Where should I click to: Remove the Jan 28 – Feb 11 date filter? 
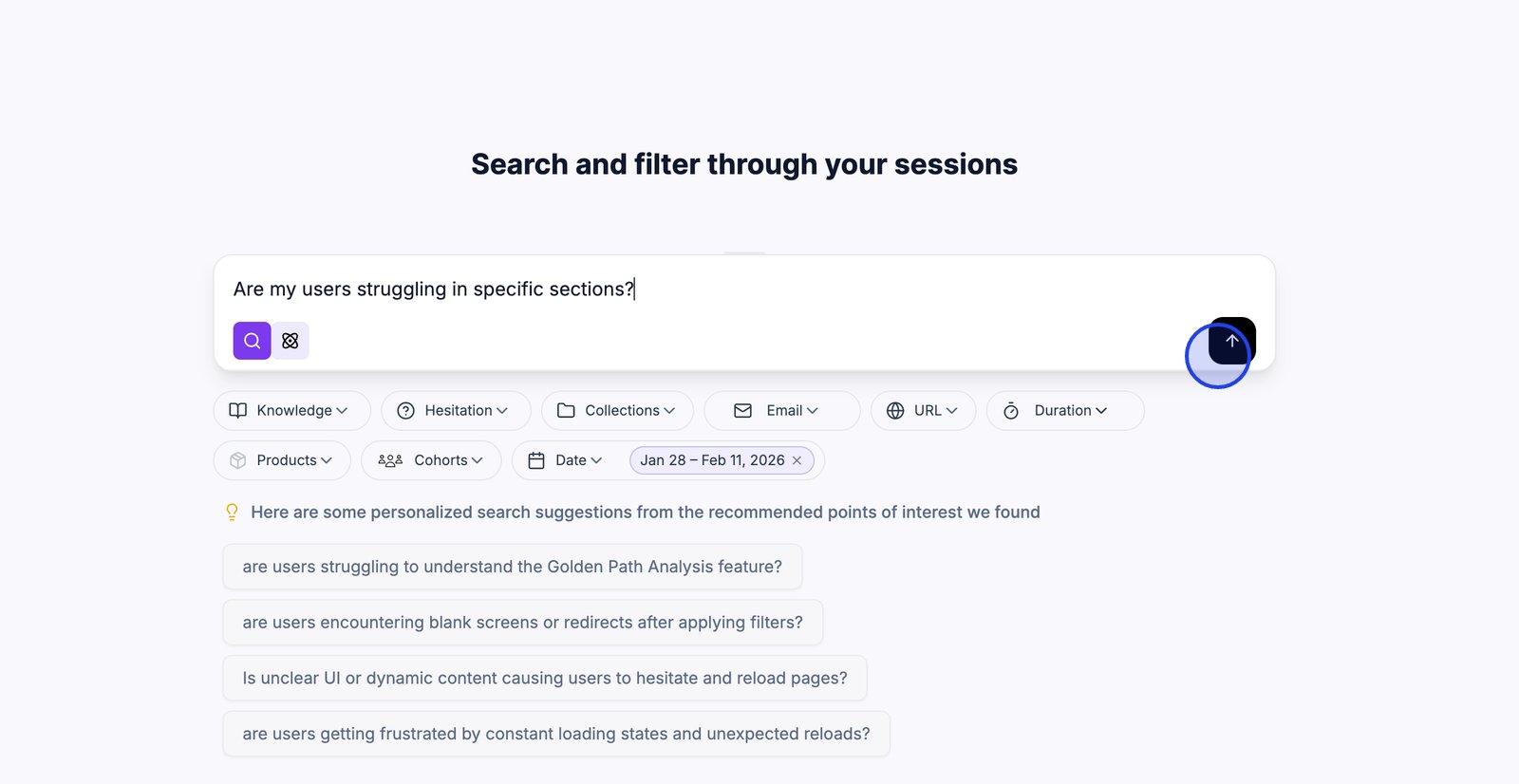797,460
